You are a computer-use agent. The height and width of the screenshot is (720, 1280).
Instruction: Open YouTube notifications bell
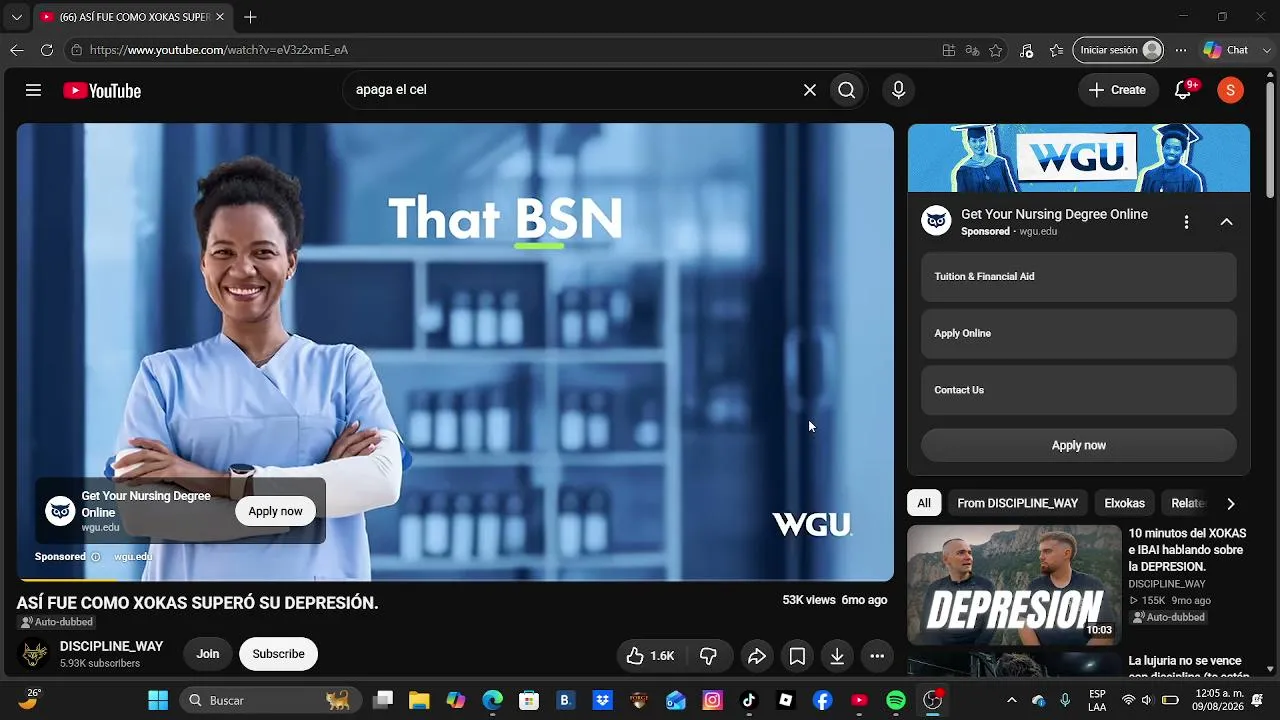pos(1183,90)
